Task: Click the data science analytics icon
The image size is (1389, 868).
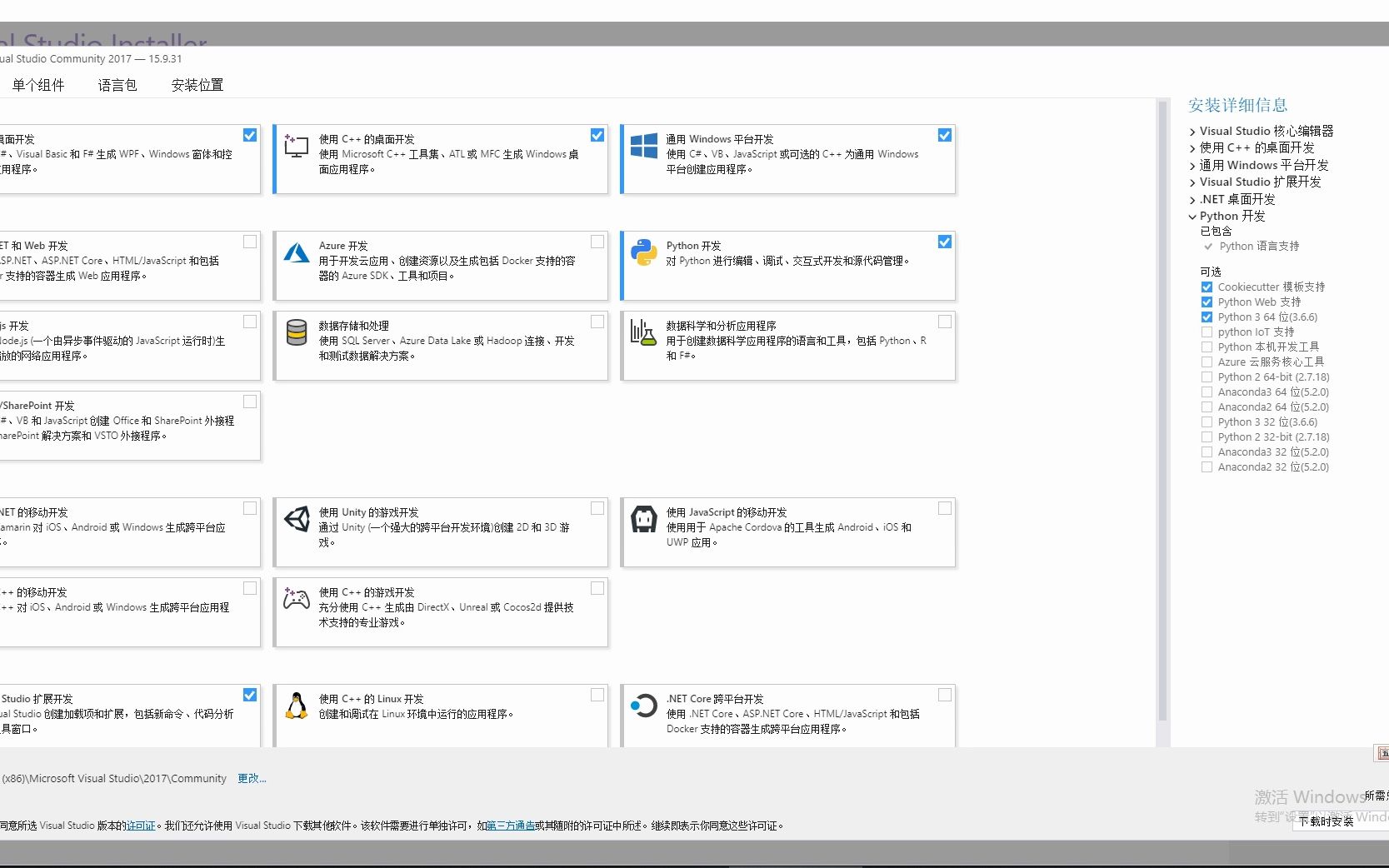Action: click(643, 332)
